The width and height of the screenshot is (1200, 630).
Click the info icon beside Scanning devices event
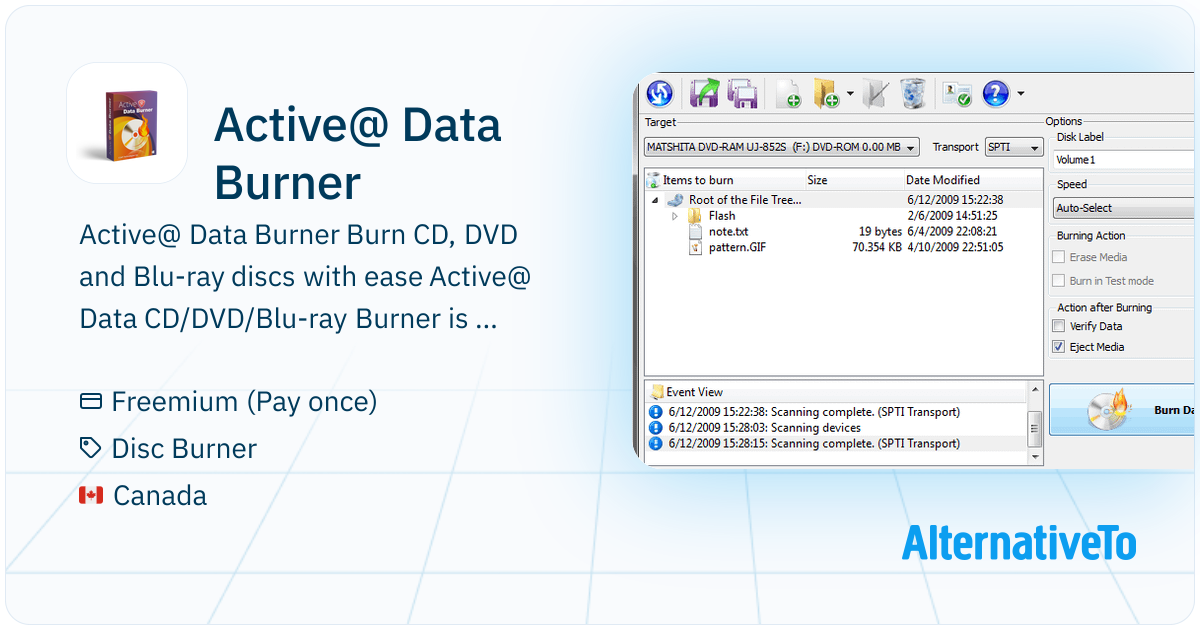tap(656, 428)
